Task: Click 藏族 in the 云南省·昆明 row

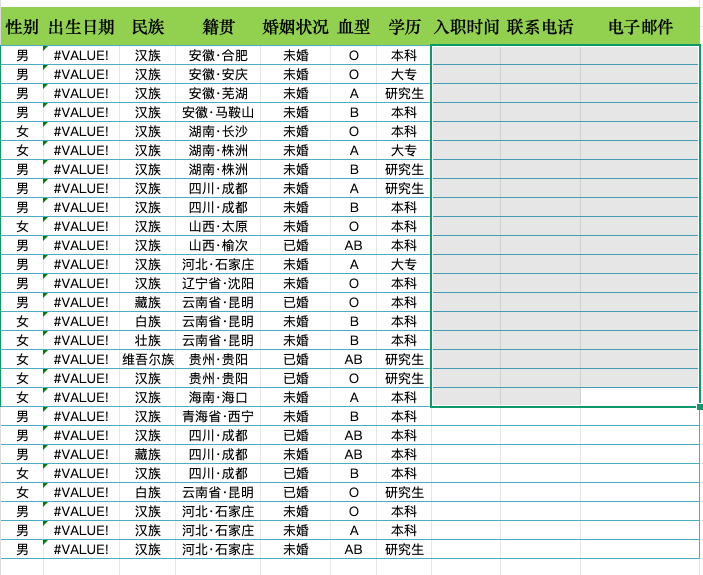Action: (x=148, y=302)
